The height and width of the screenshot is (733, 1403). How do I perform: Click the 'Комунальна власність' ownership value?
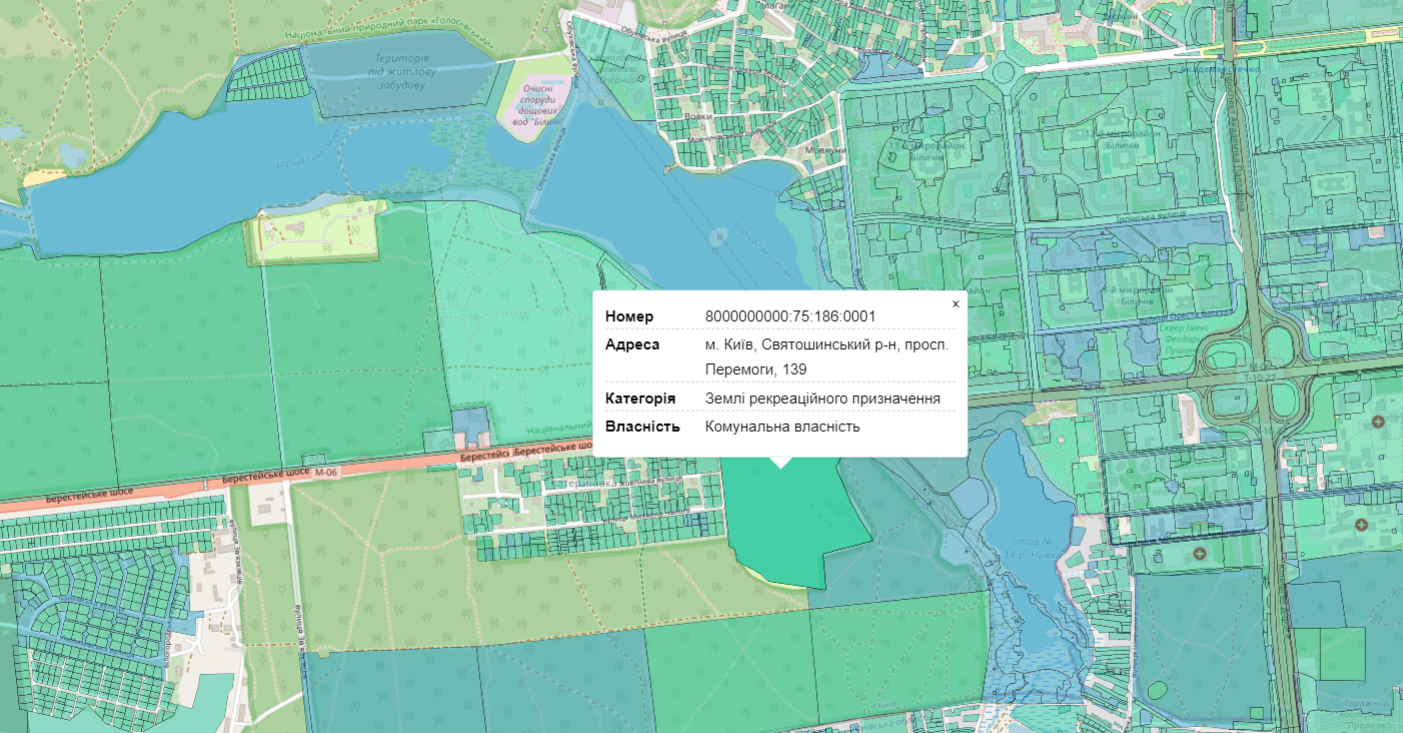pos(782,427)
